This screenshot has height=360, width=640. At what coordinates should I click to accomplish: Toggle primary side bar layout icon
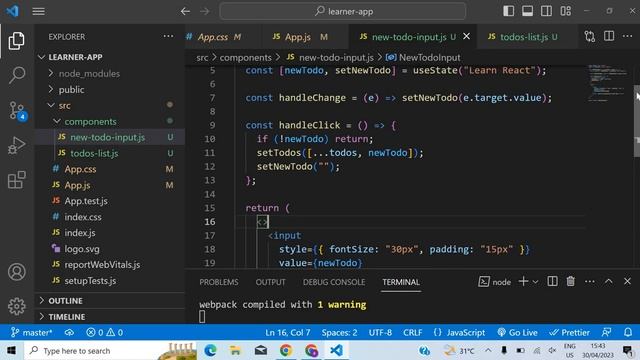[x=508, y=11]
